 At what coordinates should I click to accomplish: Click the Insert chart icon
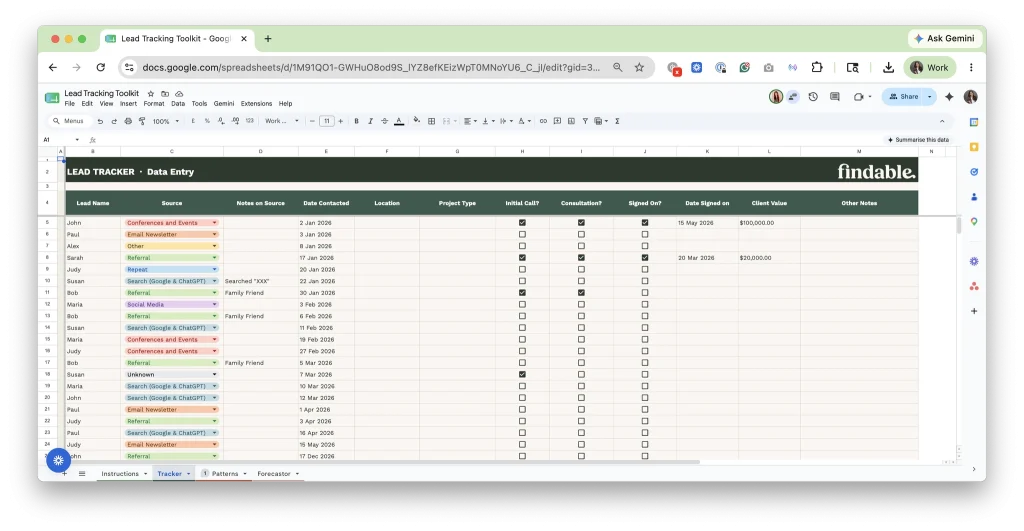pyautogui.click(x=571, y=121)
